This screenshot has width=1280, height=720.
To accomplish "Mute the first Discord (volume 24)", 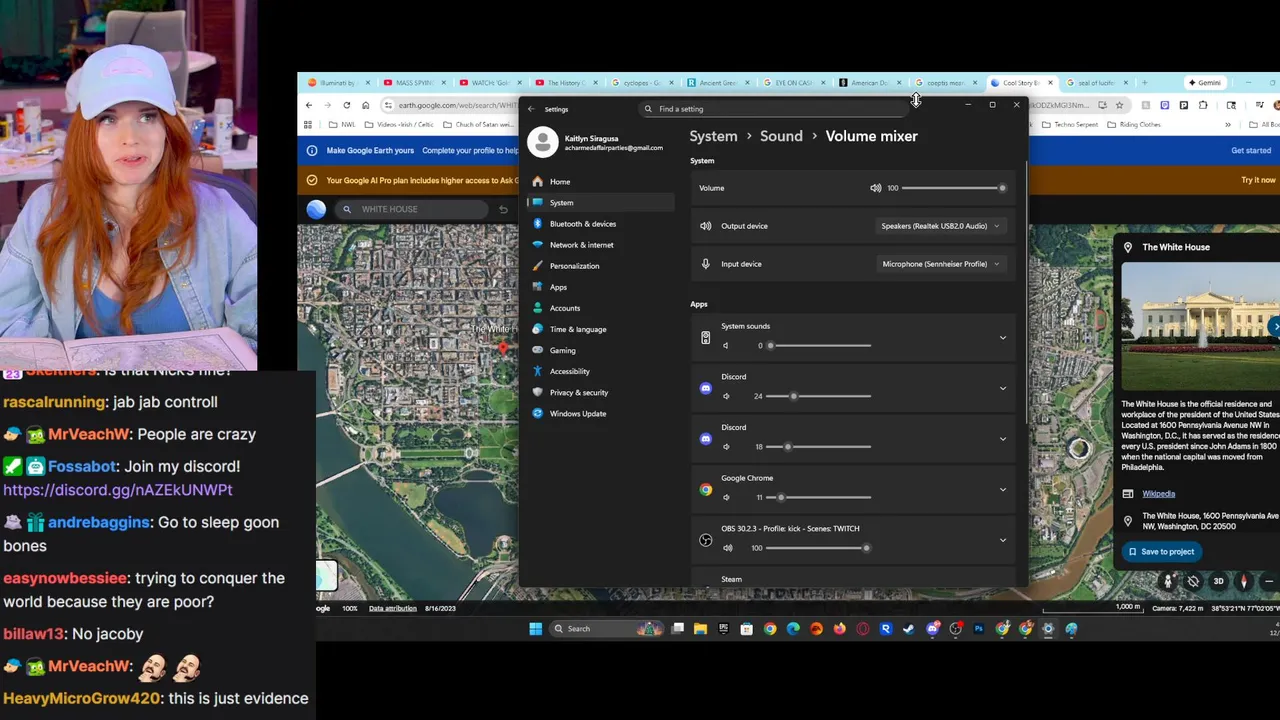I will click(726, 396).
